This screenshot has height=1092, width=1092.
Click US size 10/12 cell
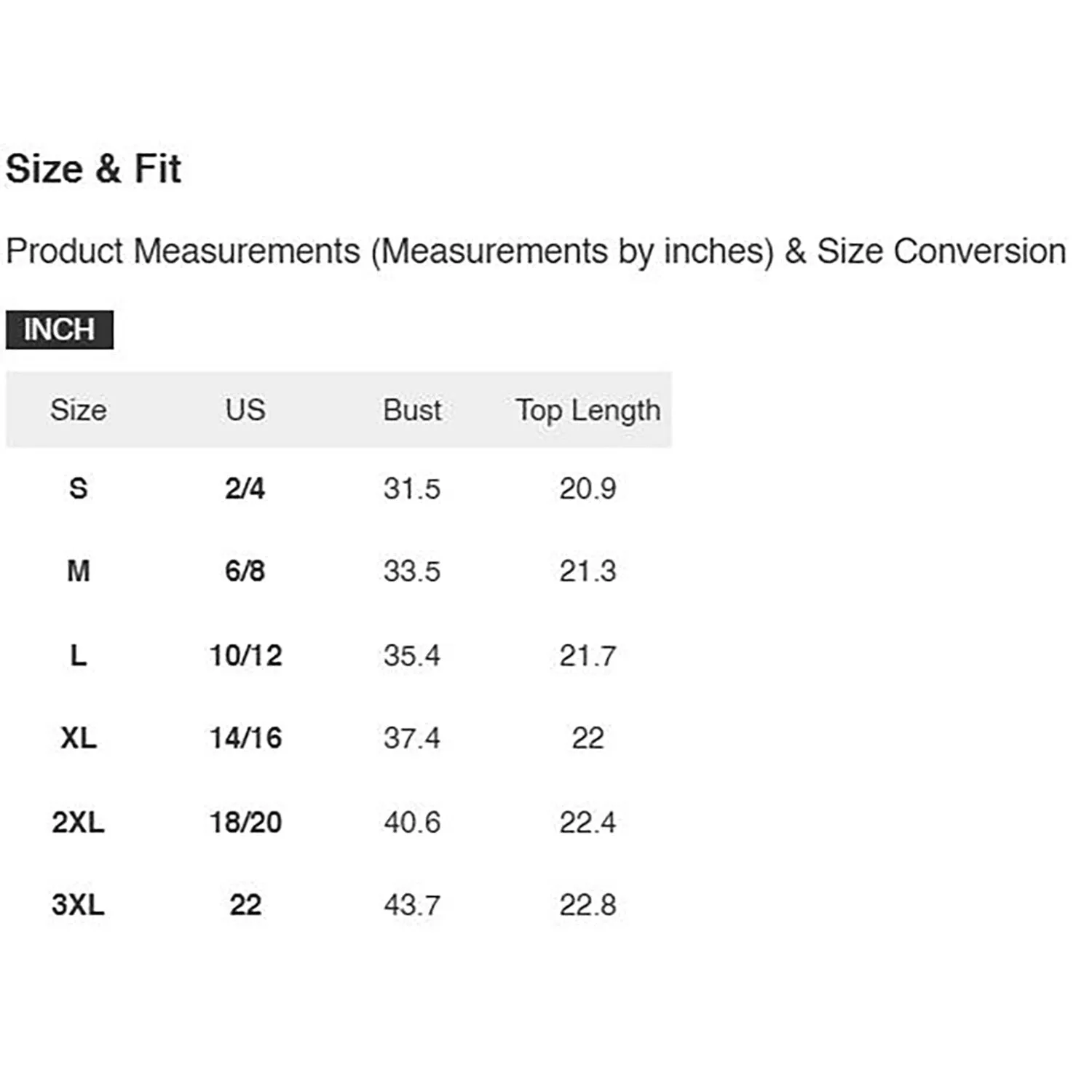[245, 655]
